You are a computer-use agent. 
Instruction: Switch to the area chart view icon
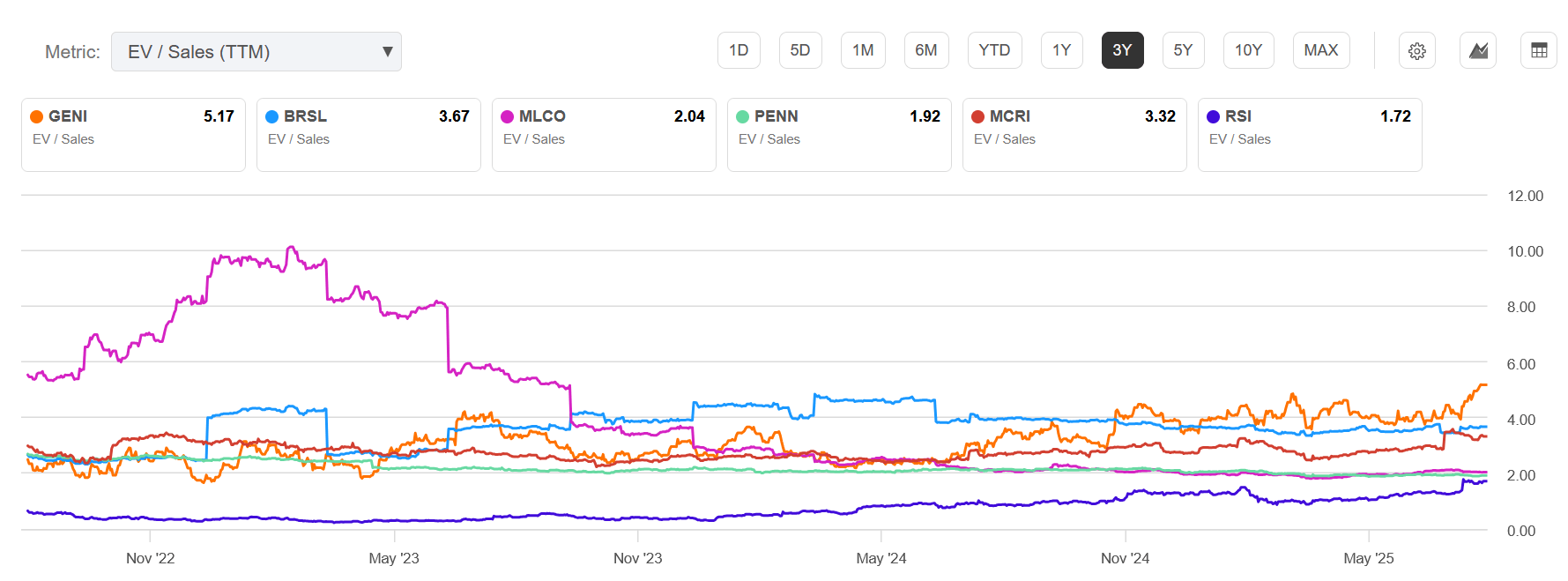click(x=1478, y=51)
